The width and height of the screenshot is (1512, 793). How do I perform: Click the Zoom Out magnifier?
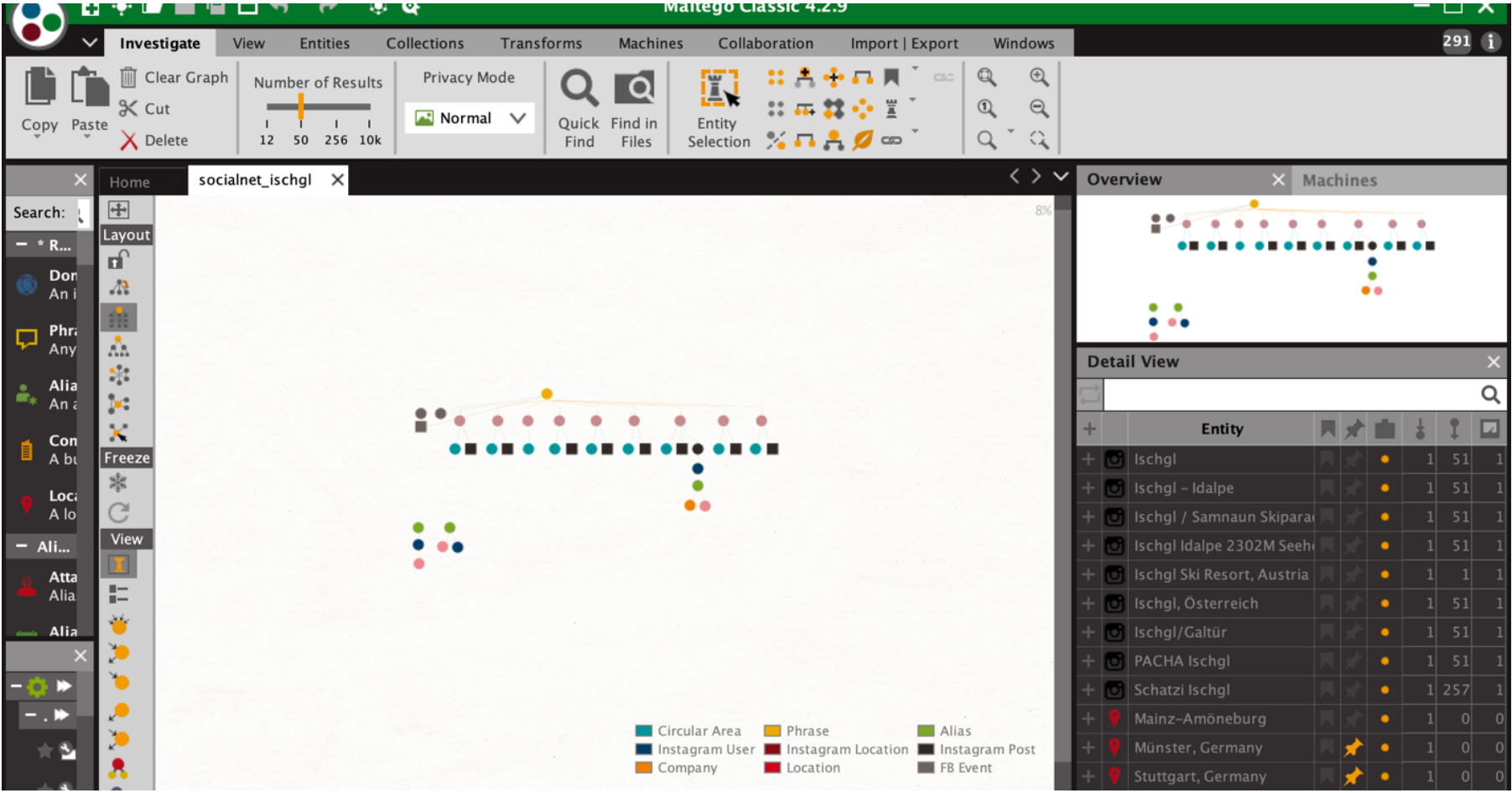(1039, 108)
